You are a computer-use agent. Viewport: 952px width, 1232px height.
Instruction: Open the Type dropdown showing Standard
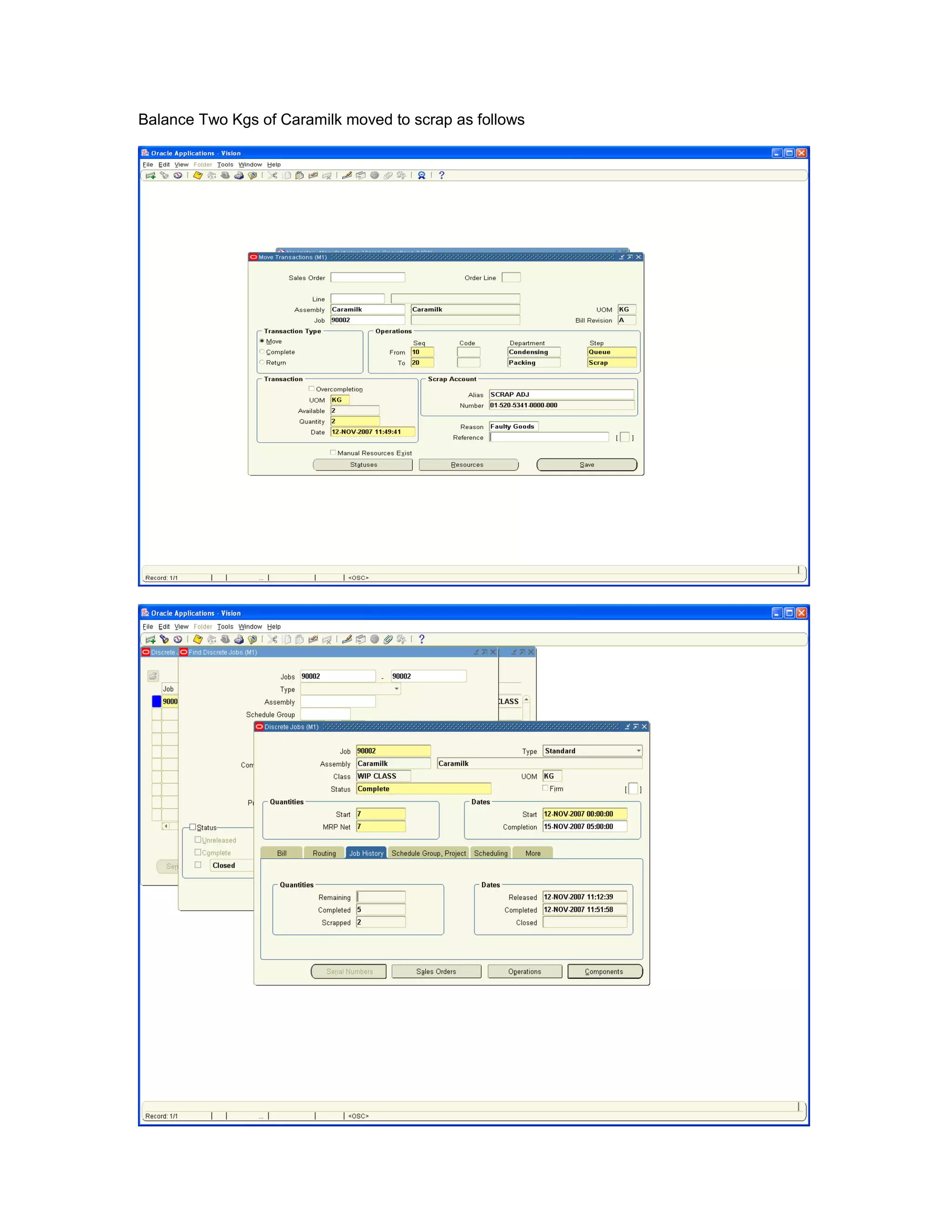pos(638,751)
